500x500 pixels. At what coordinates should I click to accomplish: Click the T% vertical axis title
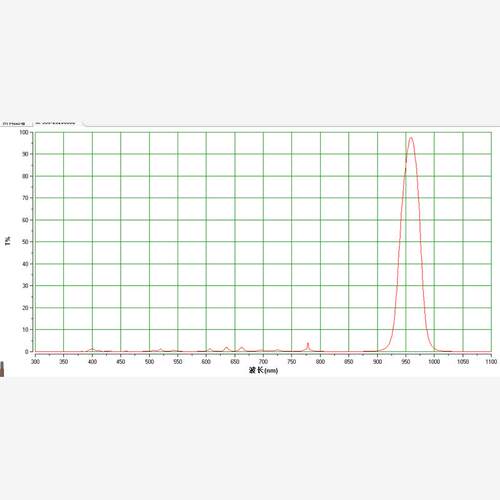[8, 241]
